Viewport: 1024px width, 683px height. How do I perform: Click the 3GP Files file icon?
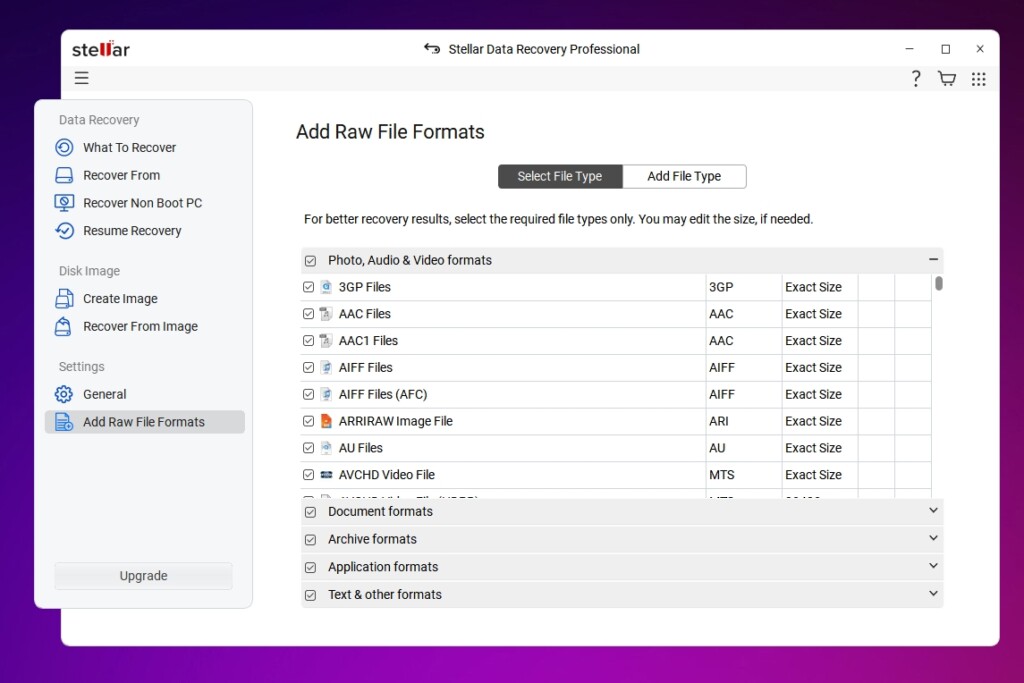326,287
